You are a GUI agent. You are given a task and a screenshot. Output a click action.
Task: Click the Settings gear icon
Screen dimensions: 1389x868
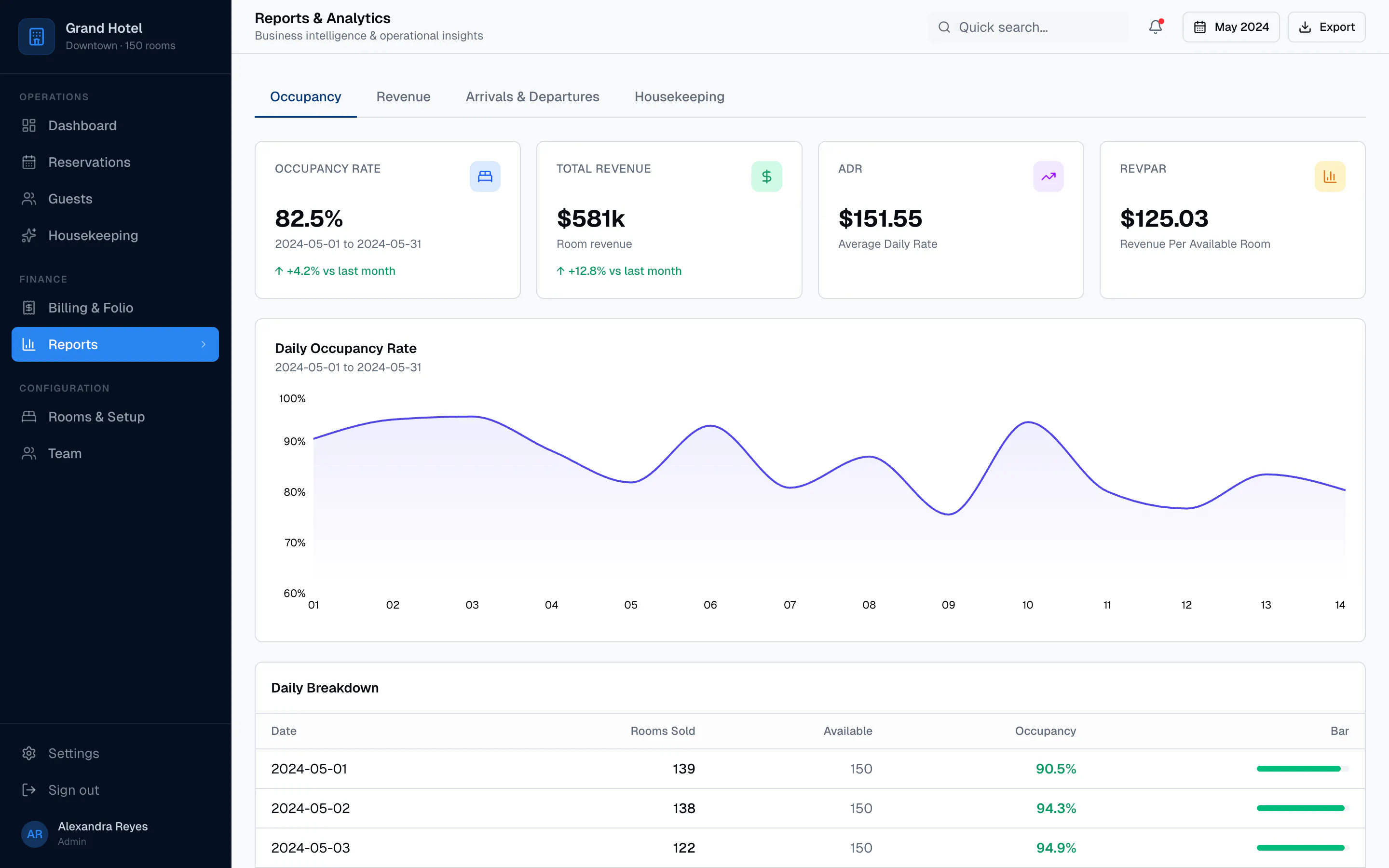[29, 753]
